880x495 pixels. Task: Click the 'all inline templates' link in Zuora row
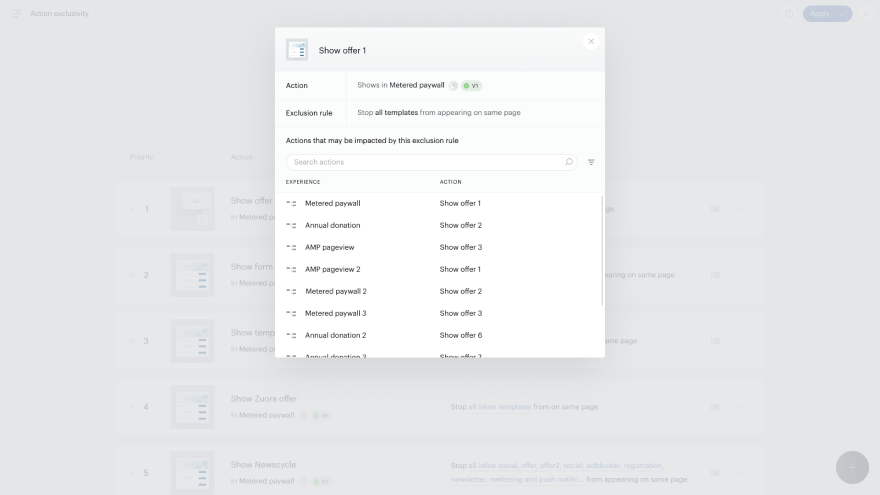pyautogui.click(x=499, y=407)
